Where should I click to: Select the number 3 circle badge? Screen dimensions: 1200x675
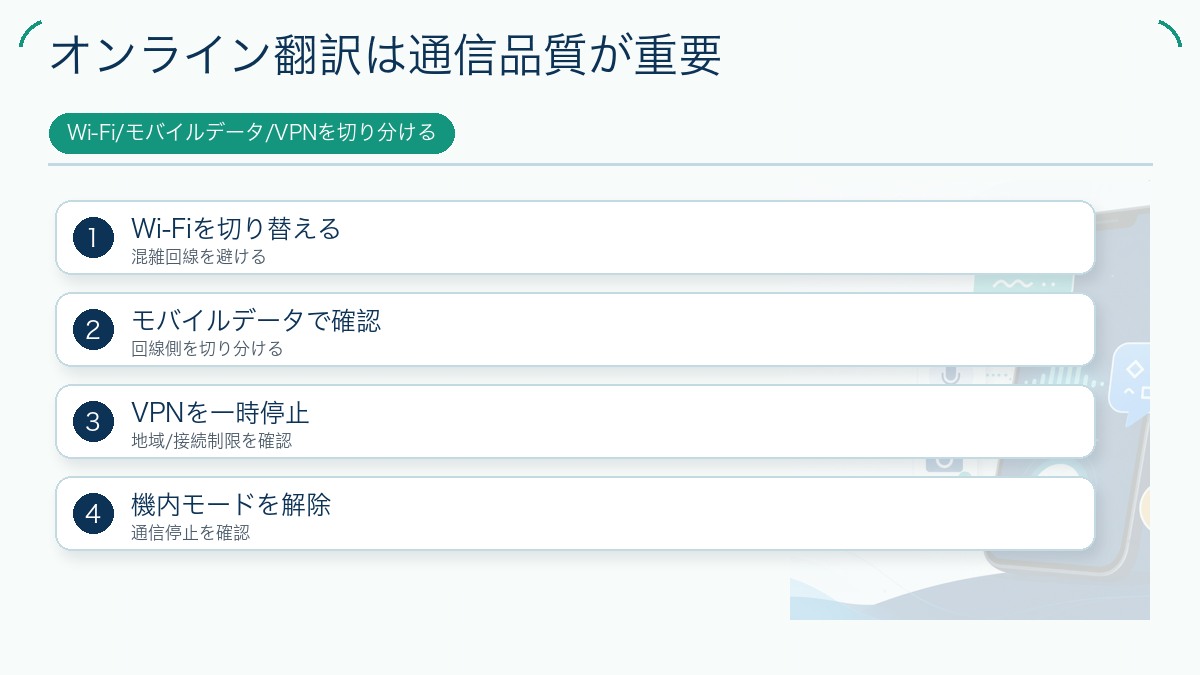[x=93, y=422]
